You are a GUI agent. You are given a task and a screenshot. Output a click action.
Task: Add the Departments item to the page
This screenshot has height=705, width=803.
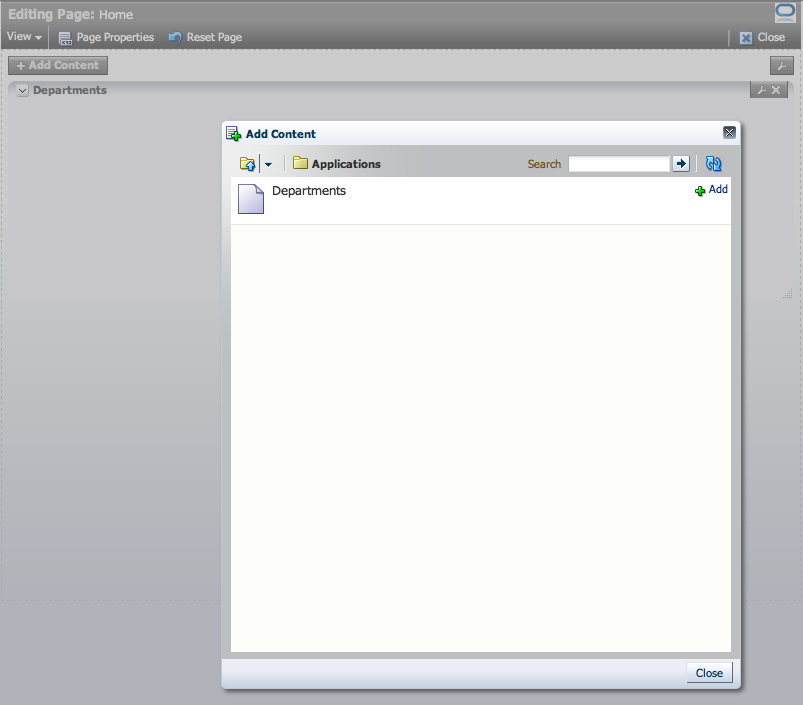click(711, 189)
